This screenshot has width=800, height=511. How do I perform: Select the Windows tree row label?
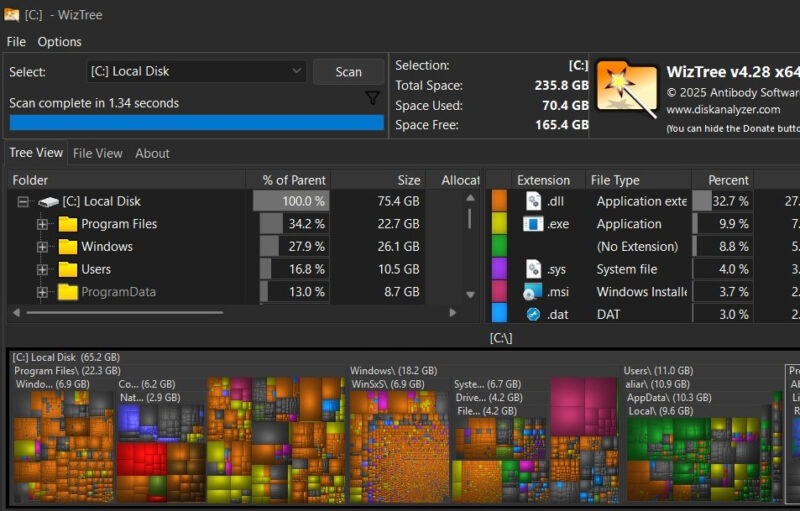coord(107,247)
